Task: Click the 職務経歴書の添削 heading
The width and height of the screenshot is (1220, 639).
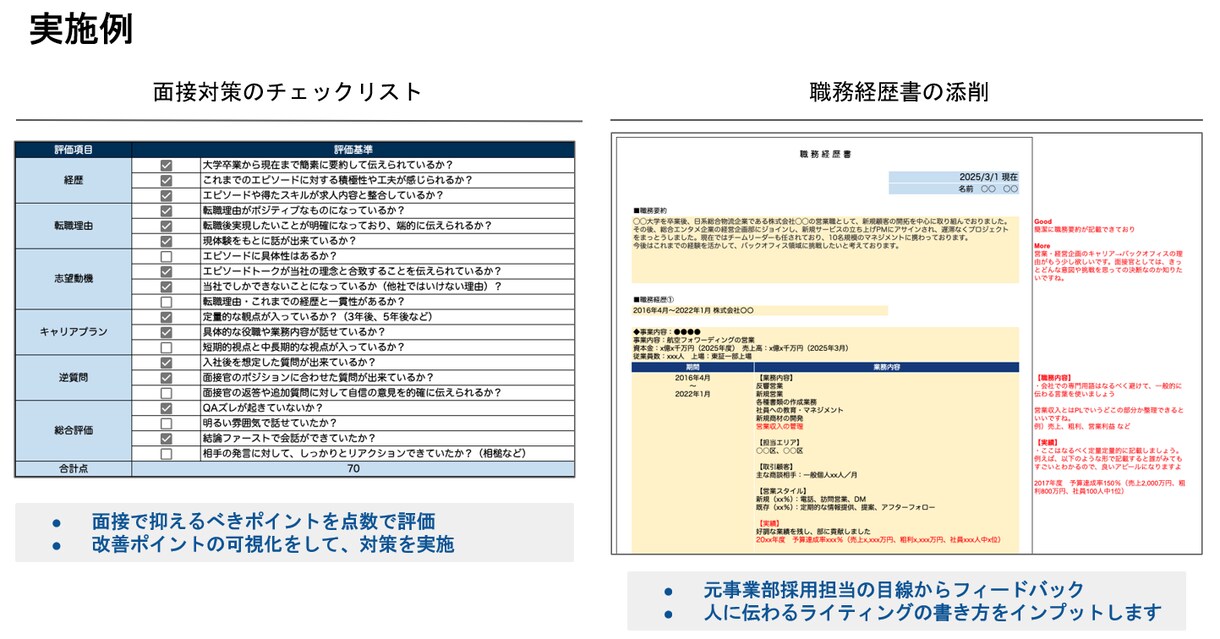Action: tap(899, 92)
